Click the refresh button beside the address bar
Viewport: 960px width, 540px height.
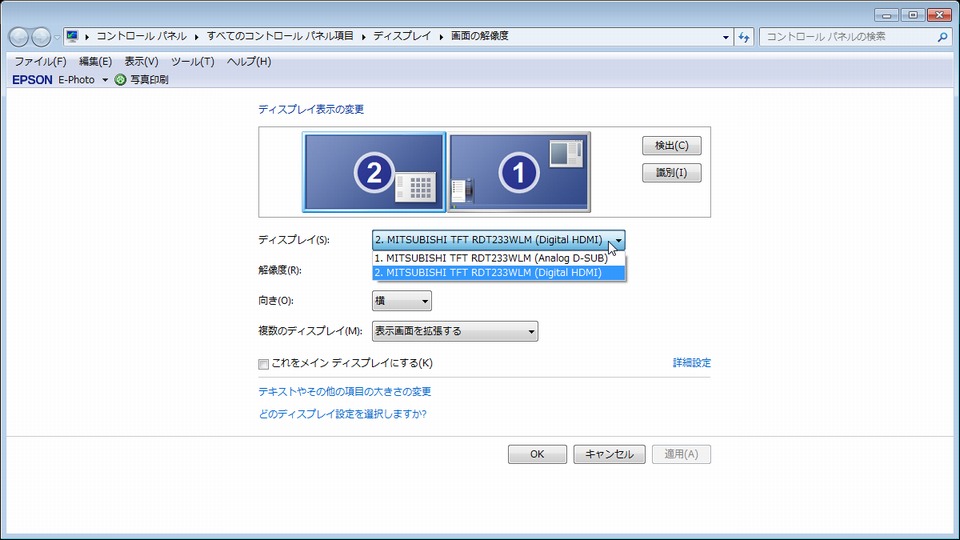point(744,37)
